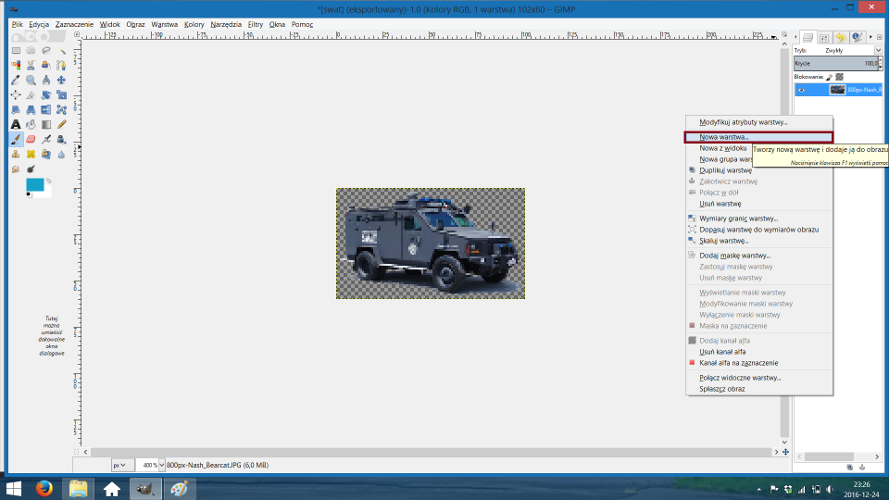889x500 pixels.
Task: Select the Shear tool
Action: (16, 109)
